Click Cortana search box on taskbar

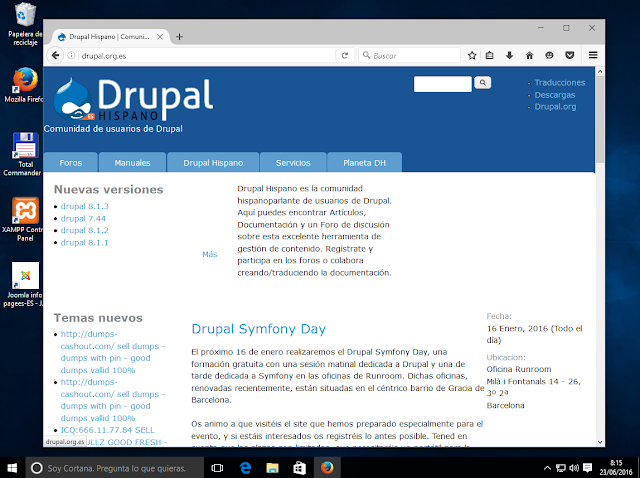(114, 468)
